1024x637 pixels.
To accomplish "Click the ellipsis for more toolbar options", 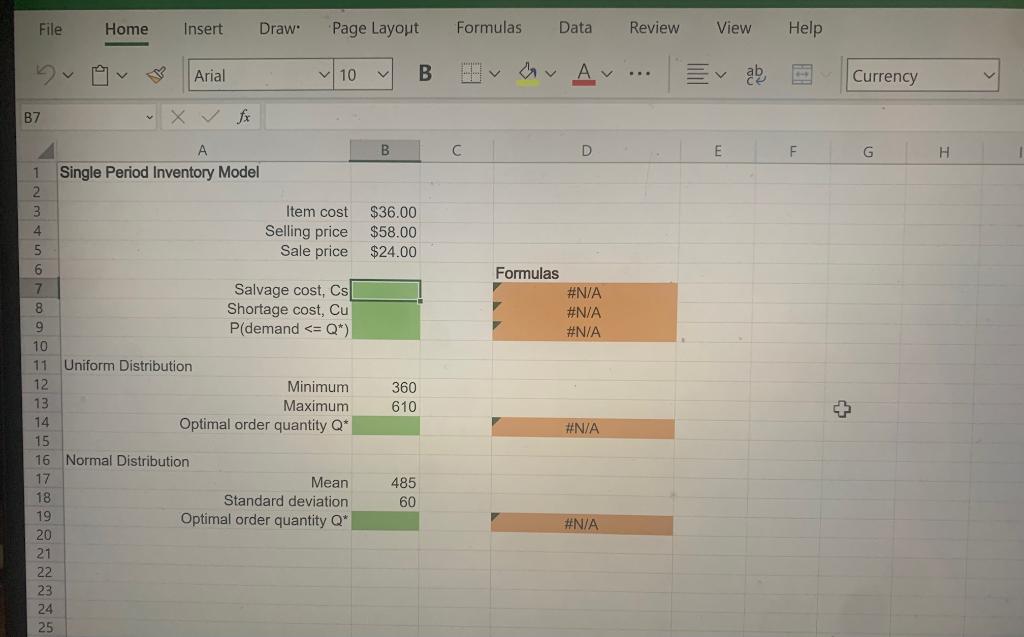I will coord(637,74).
